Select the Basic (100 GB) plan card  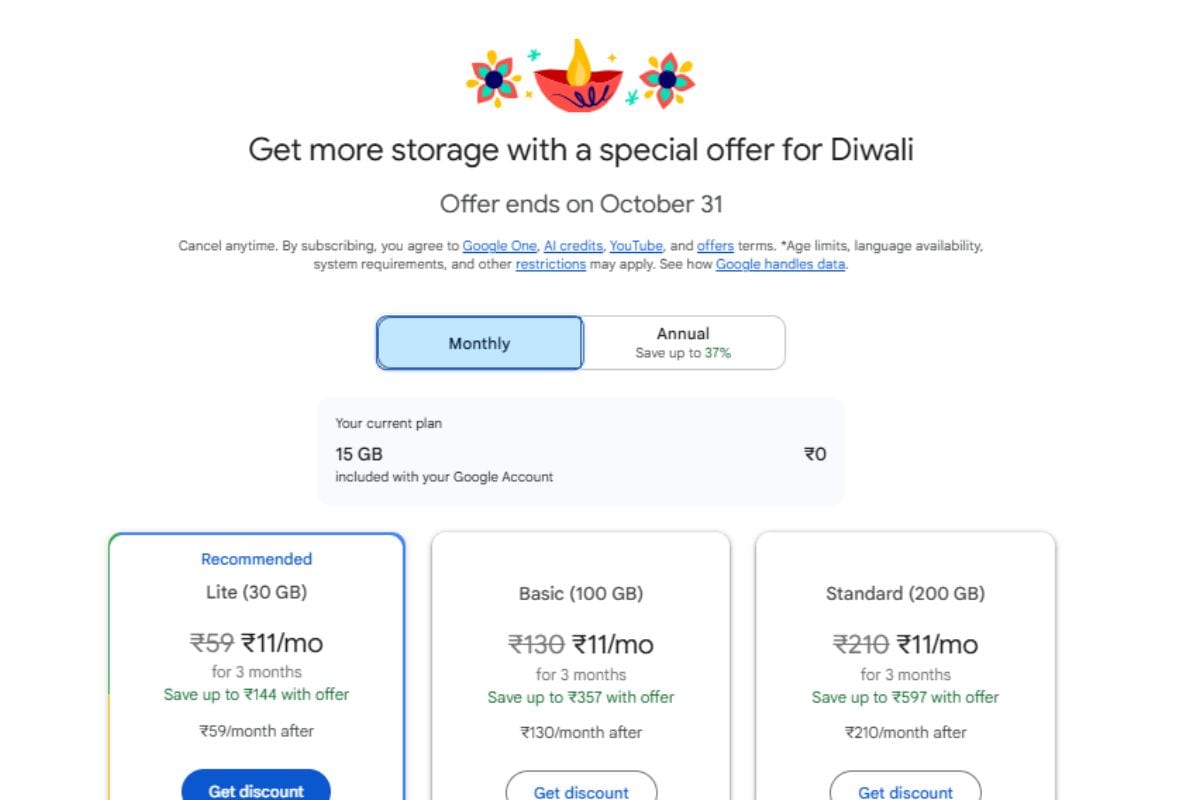(581, 666)
